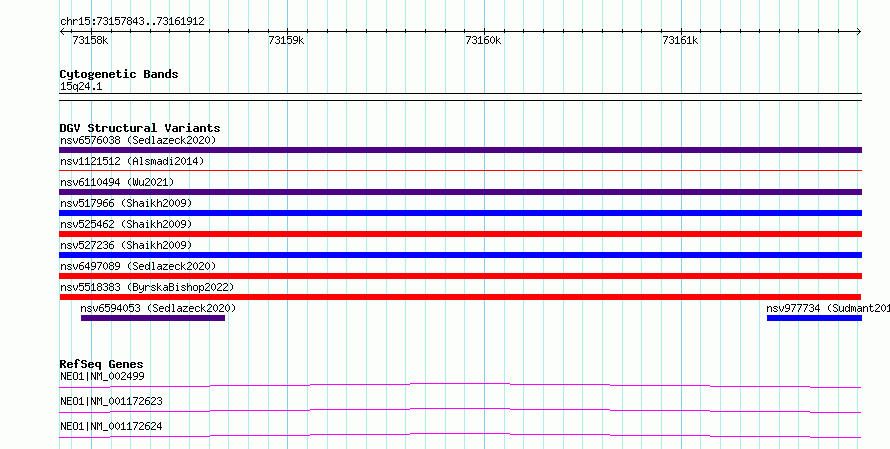Open the nsv525462 (Shaikh2009) label
Screen dimensions: 890x449
coord(126,224)
